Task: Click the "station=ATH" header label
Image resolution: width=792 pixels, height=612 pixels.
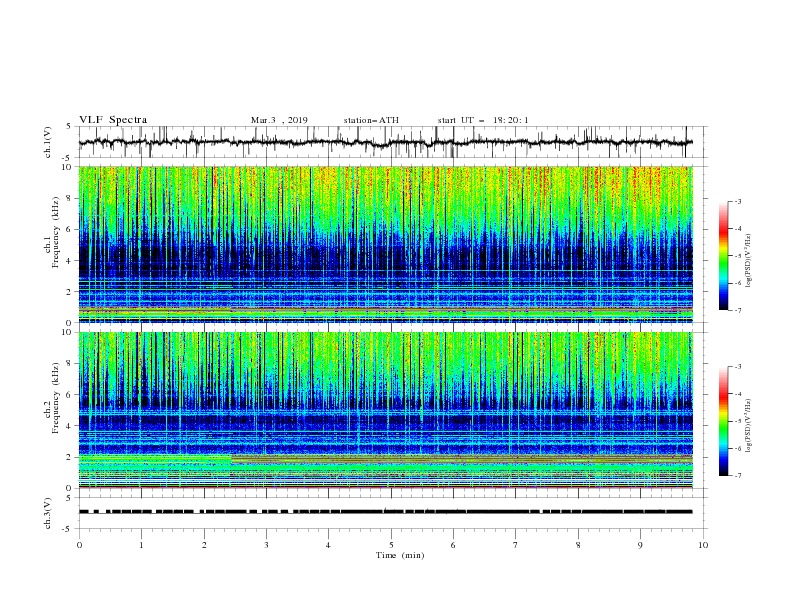Action: (371, 120)
